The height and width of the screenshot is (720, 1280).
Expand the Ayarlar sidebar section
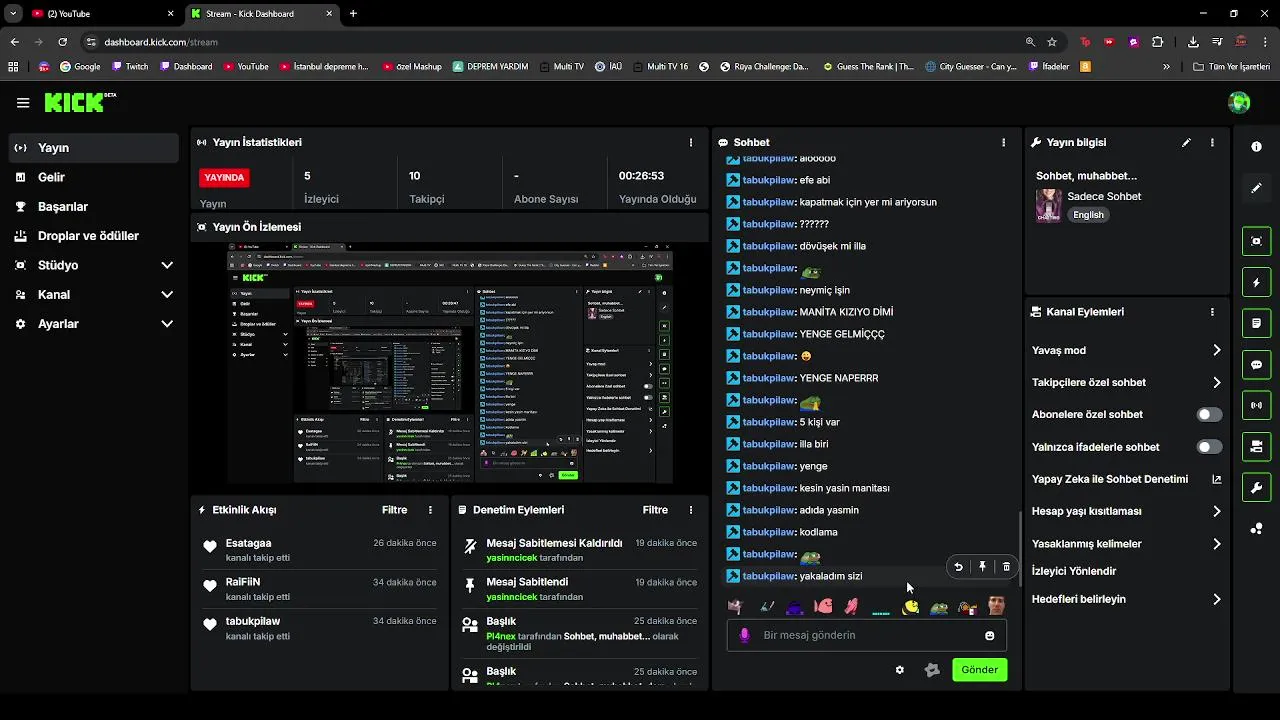click(x=167, y=324)
